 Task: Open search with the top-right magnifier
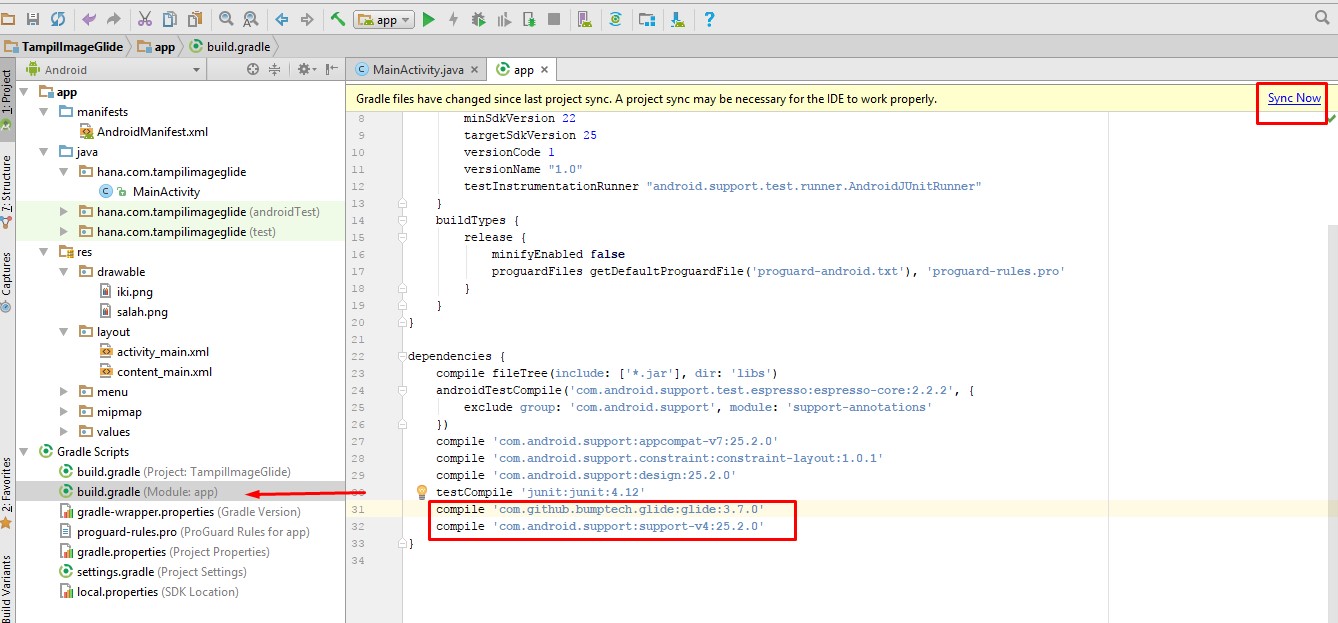pyautogui.click(x=1320, y=16)
